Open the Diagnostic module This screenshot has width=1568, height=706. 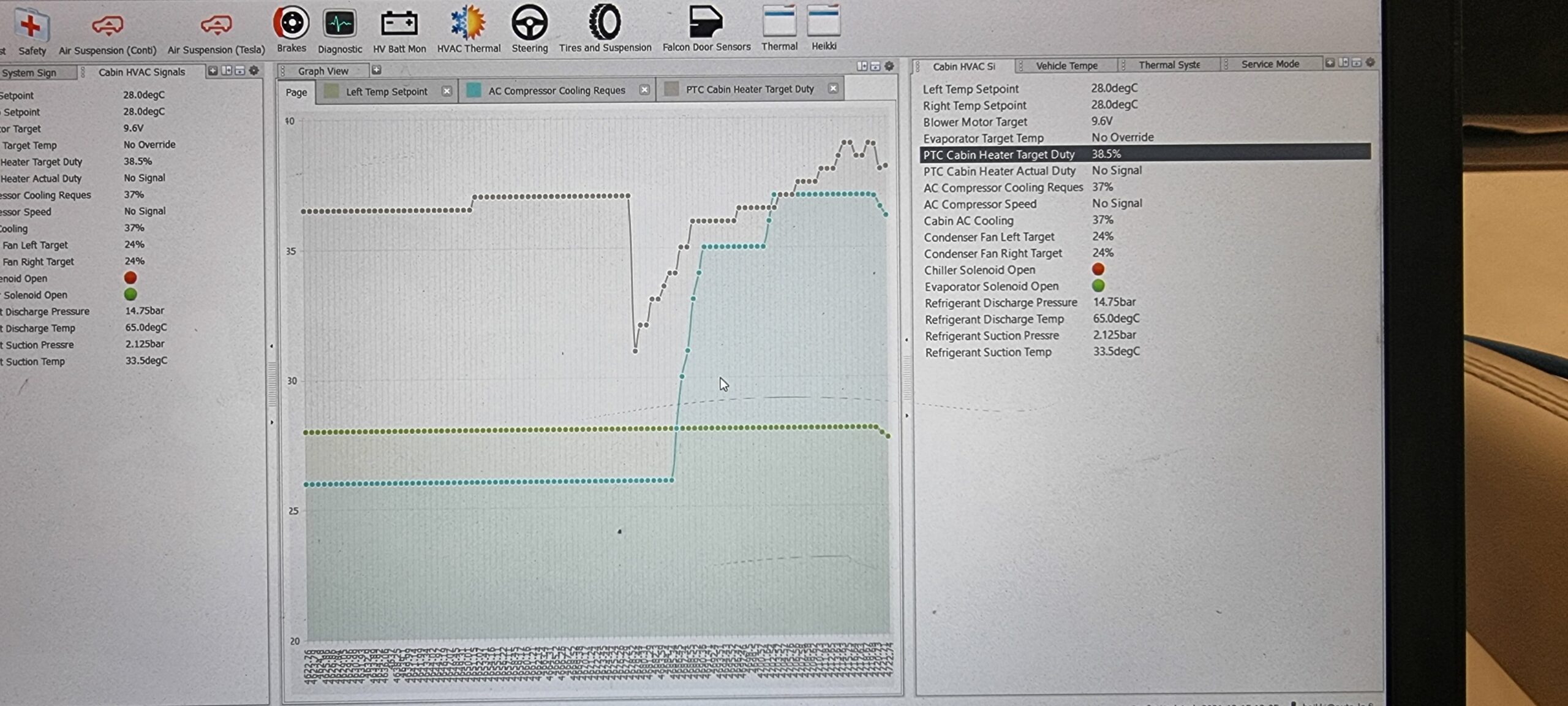[x=339, y=31]
